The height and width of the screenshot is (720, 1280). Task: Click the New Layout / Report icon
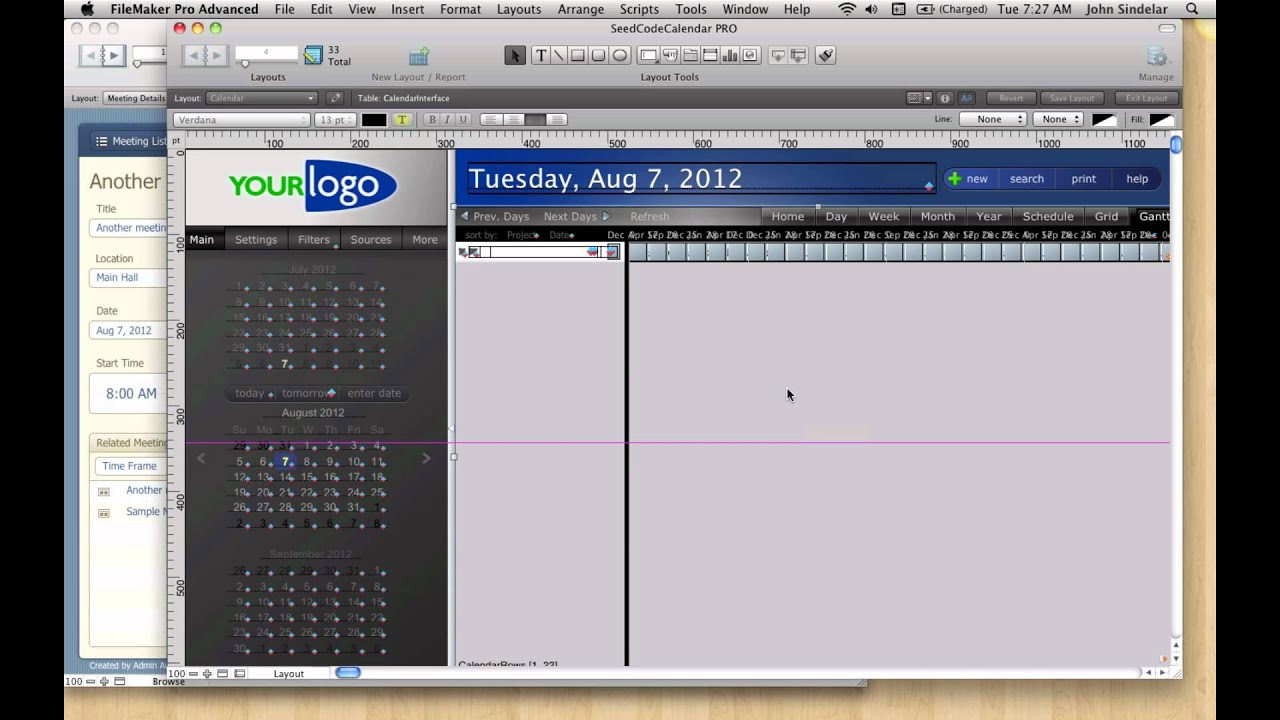click(x=419, y=56)
